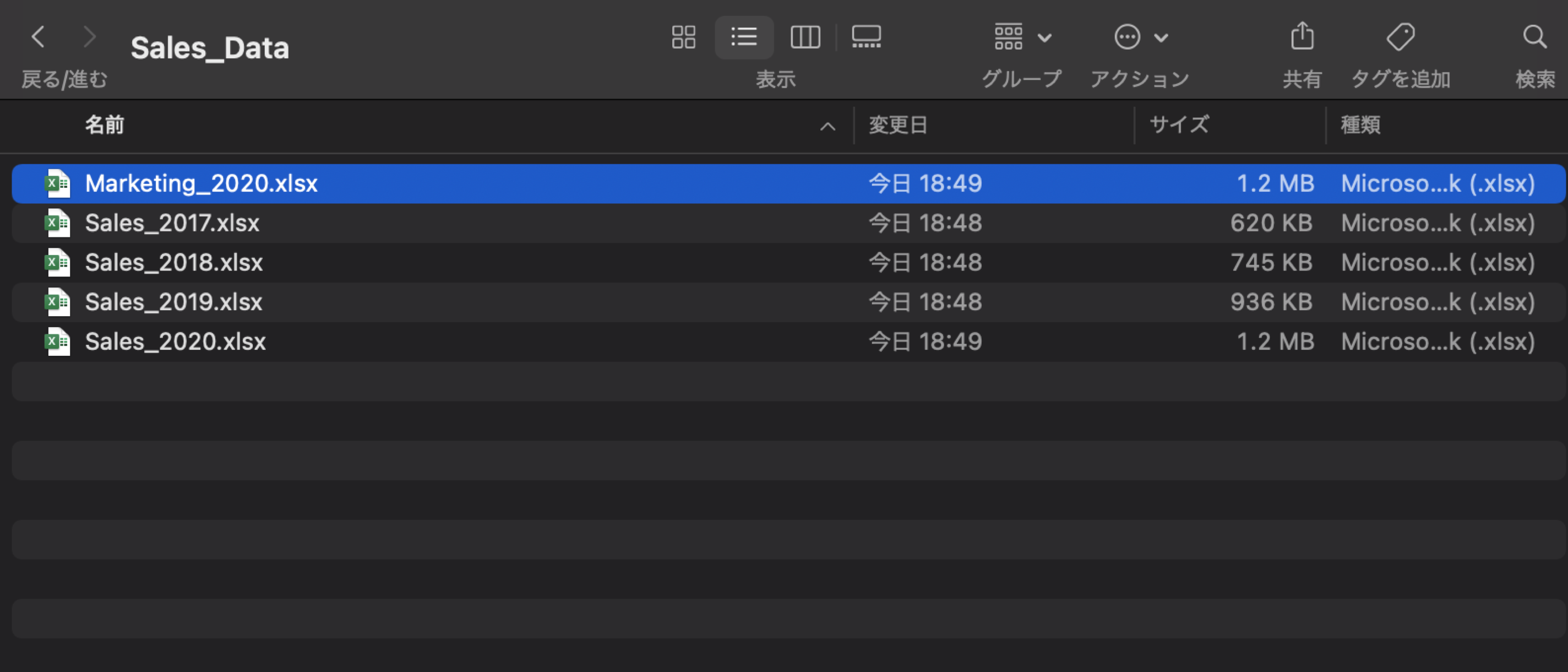
Task: Sort by Kind (種類) column
Action: tap(1360, 125)
